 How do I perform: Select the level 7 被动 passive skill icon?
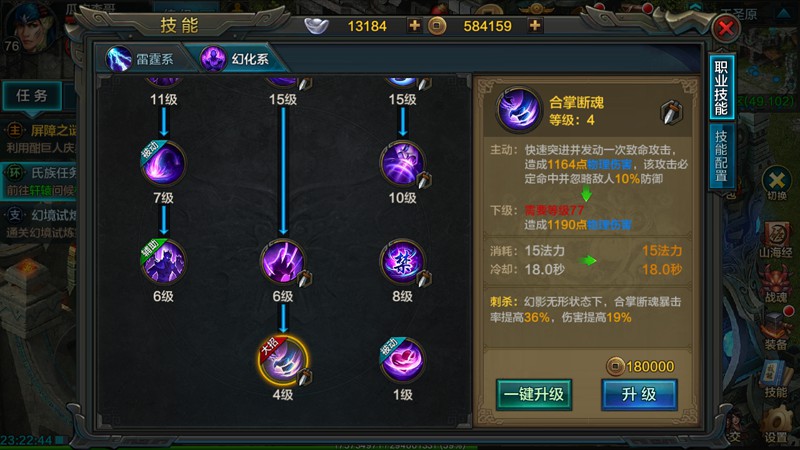click(163, 163)
